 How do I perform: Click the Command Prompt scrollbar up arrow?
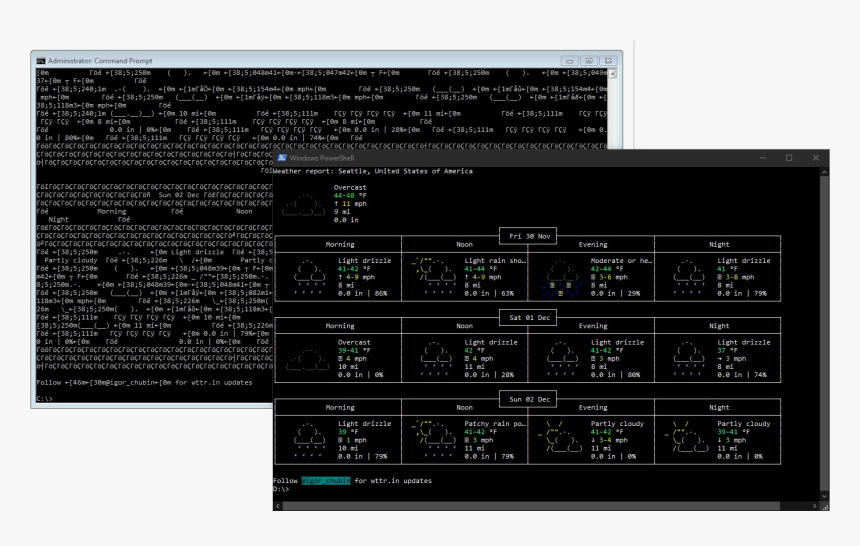point(613,74)
